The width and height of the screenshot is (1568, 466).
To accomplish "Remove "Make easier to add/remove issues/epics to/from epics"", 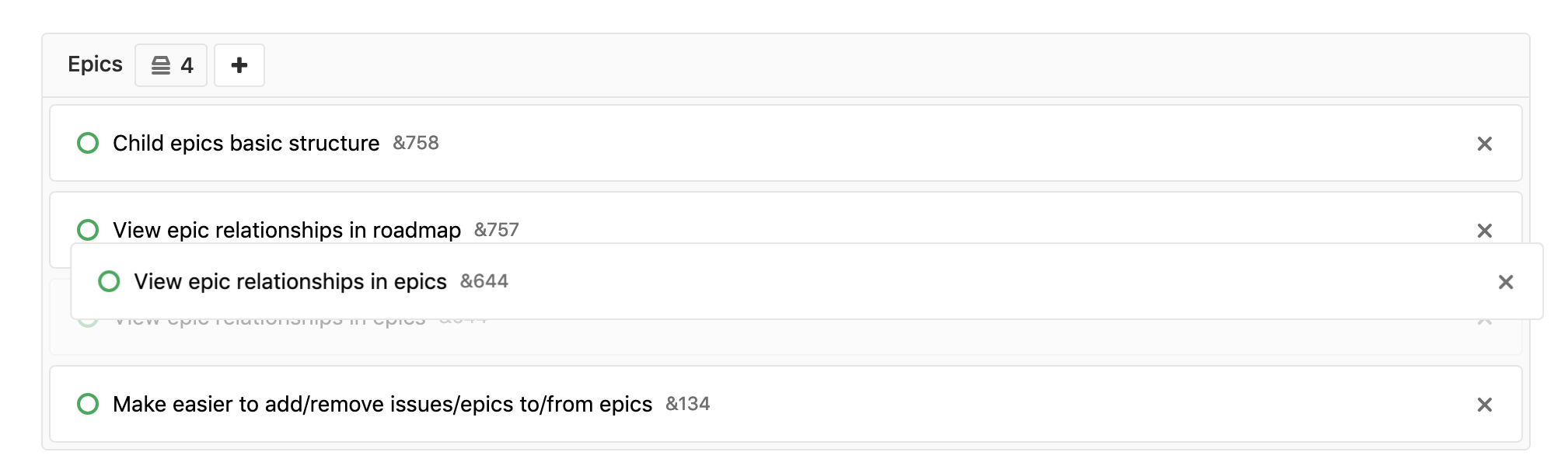I will tap(1486, 405).
